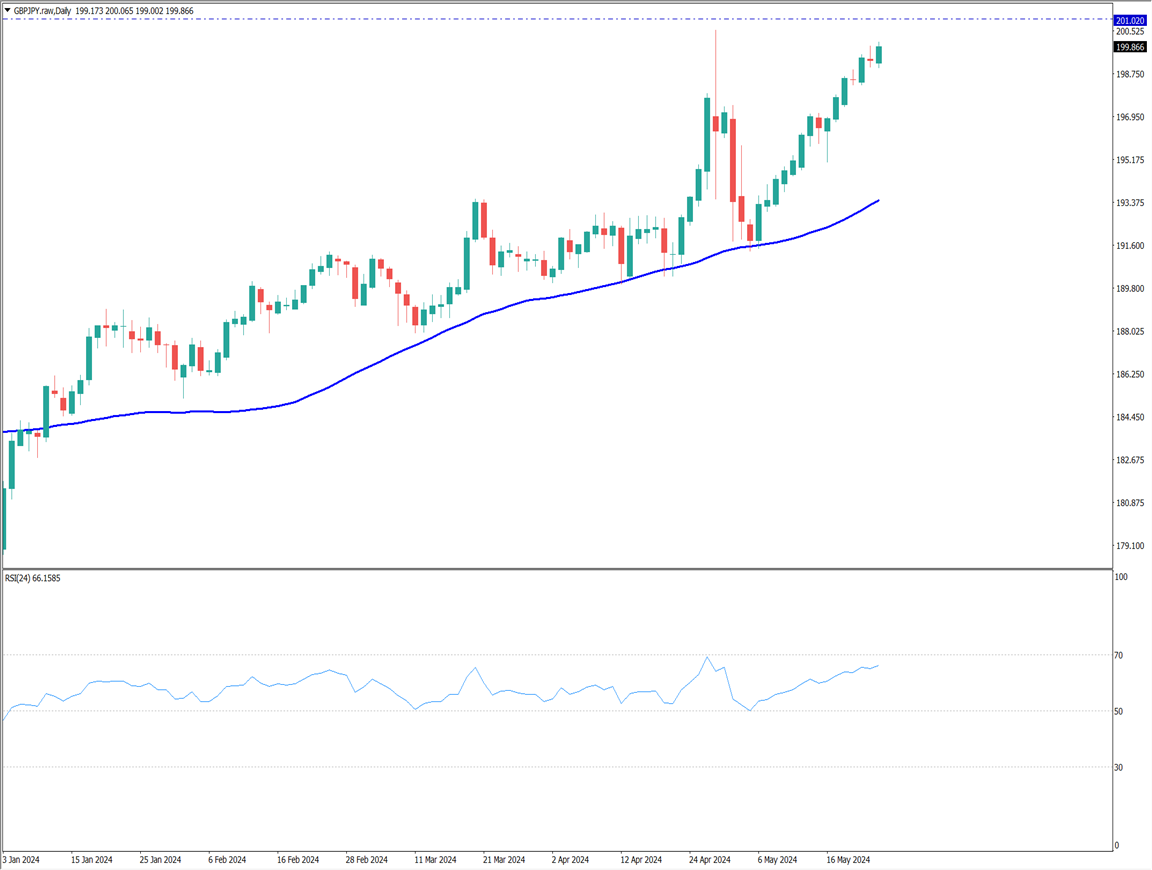Image resolution: width=1152 pixels, height=870 pixels.
Task: Click the 179.100 price scale label
Action: [1131, 546]
